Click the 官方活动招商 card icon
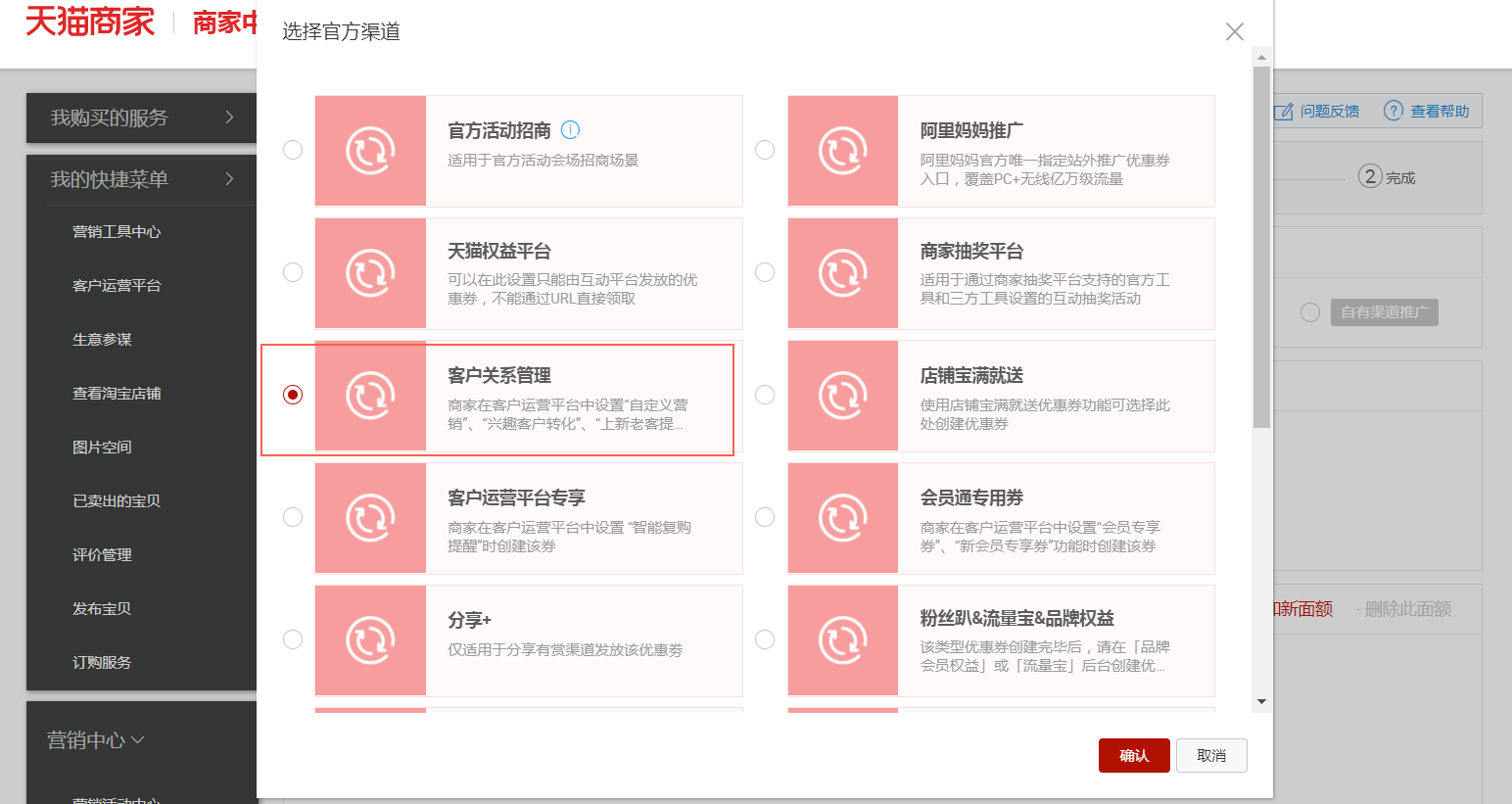This screenshot has width=1512, height=804. [x=370, y=151]
